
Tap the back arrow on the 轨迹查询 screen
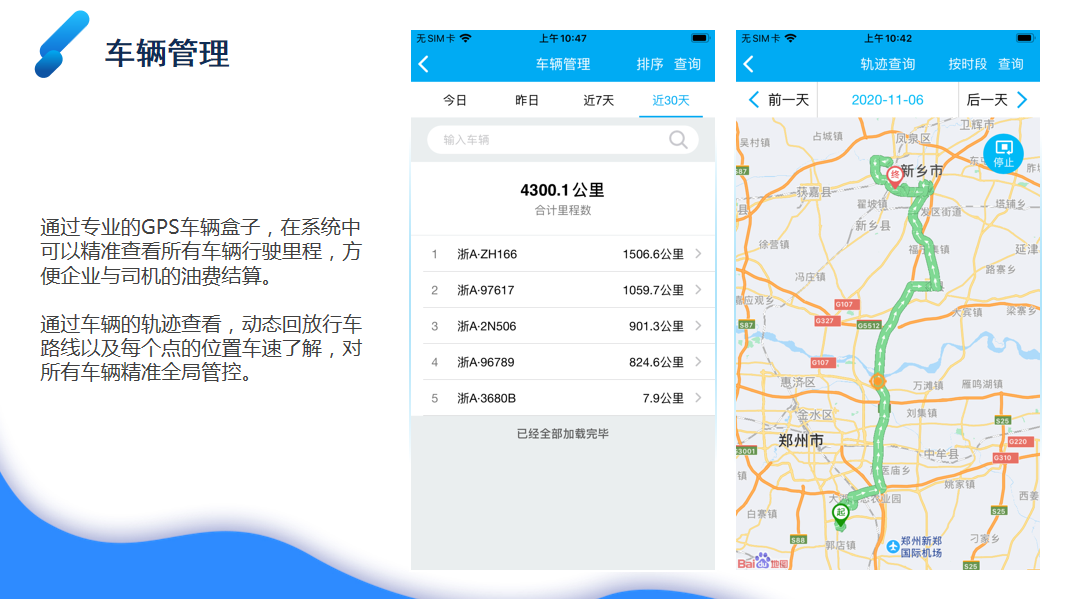(747, 61)
